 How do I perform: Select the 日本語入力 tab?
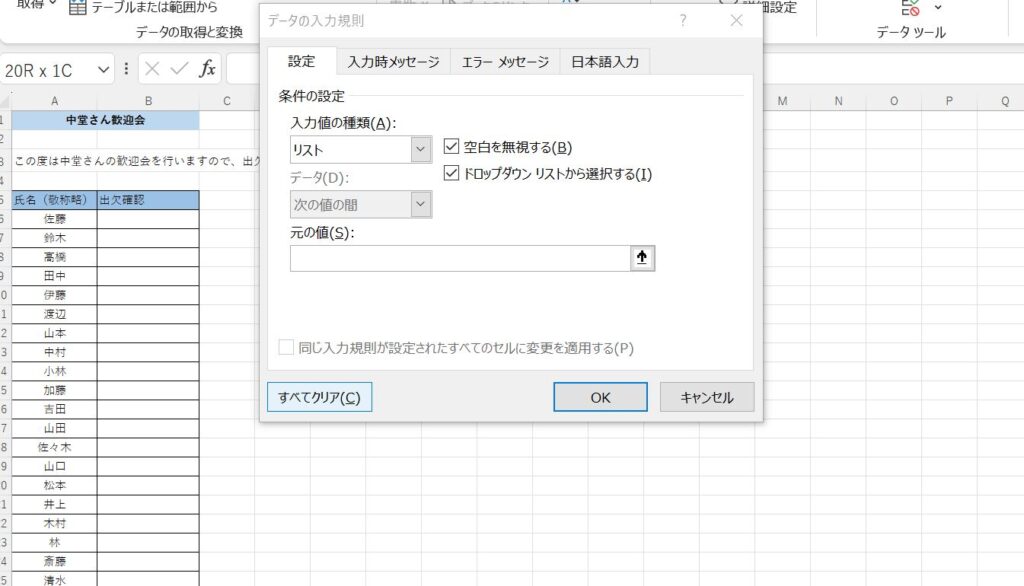pyautogui.click(x=604, y=62)
